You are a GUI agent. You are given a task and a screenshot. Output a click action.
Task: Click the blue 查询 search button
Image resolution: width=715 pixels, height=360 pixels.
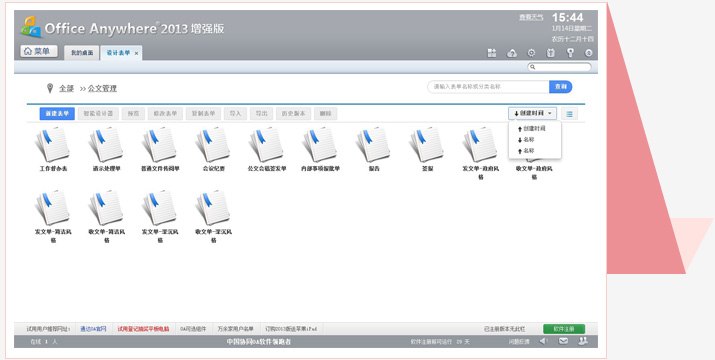[560, 87]
